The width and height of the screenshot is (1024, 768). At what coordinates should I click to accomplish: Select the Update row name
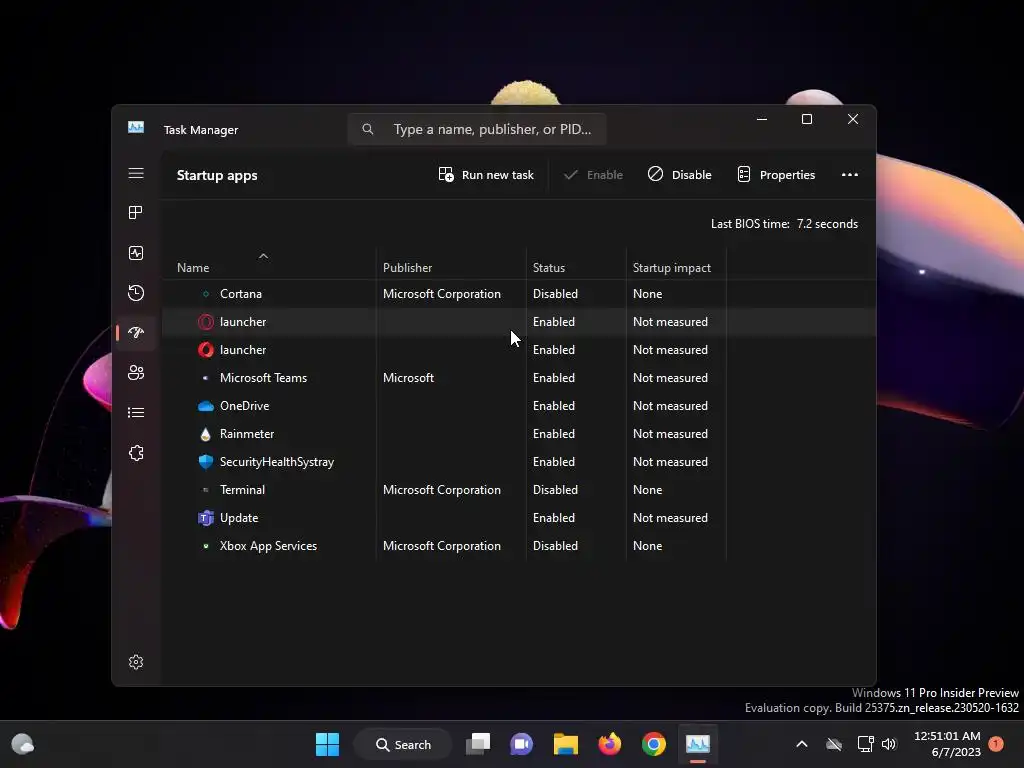click(239, 518)
